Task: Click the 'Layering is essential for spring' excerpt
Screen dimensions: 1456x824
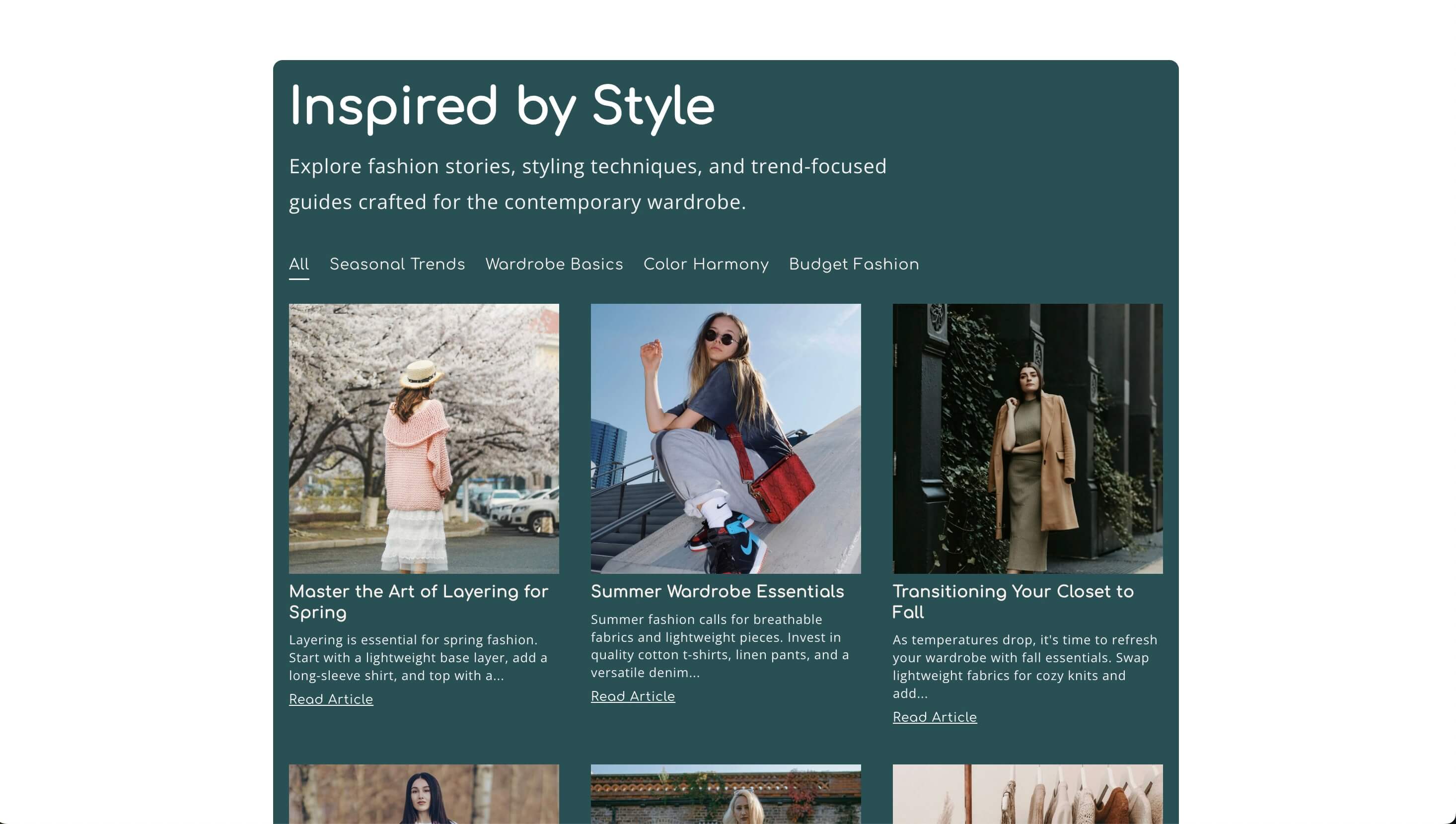Action: pyautogui.click(x=418, y=657)
